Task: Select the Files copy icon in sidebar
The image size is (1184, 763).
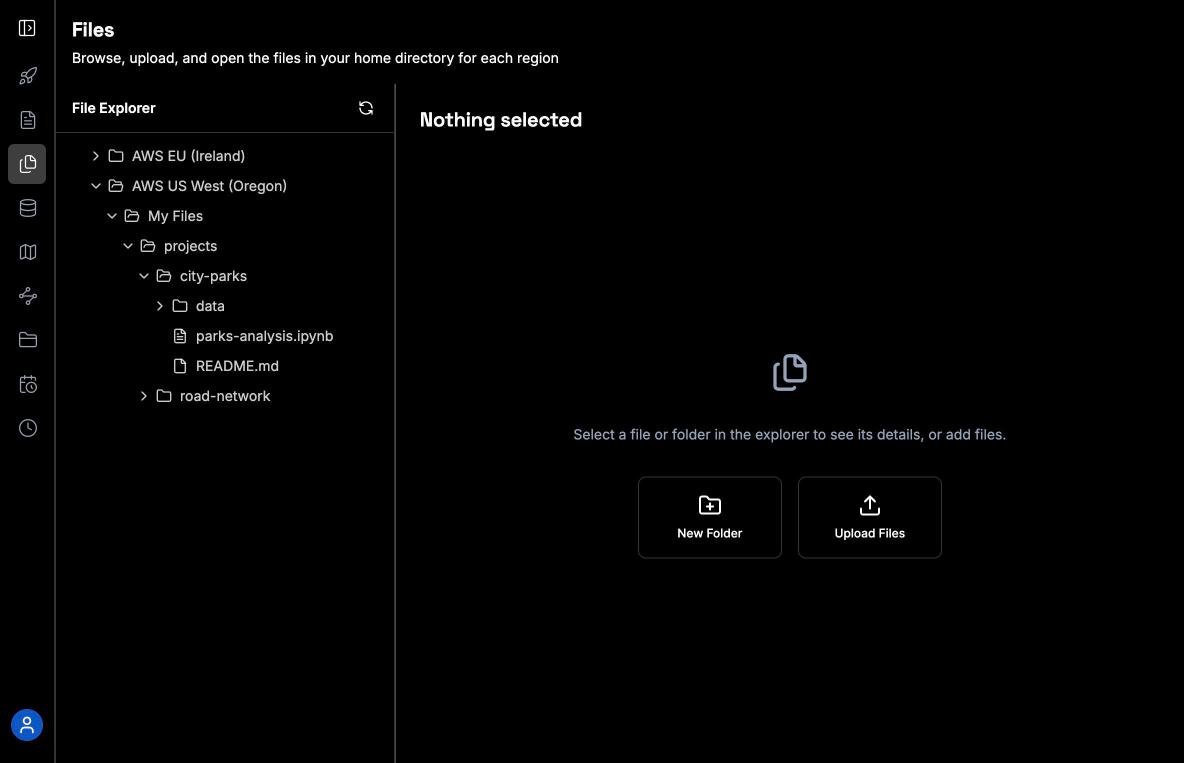Action: (27, 164)
